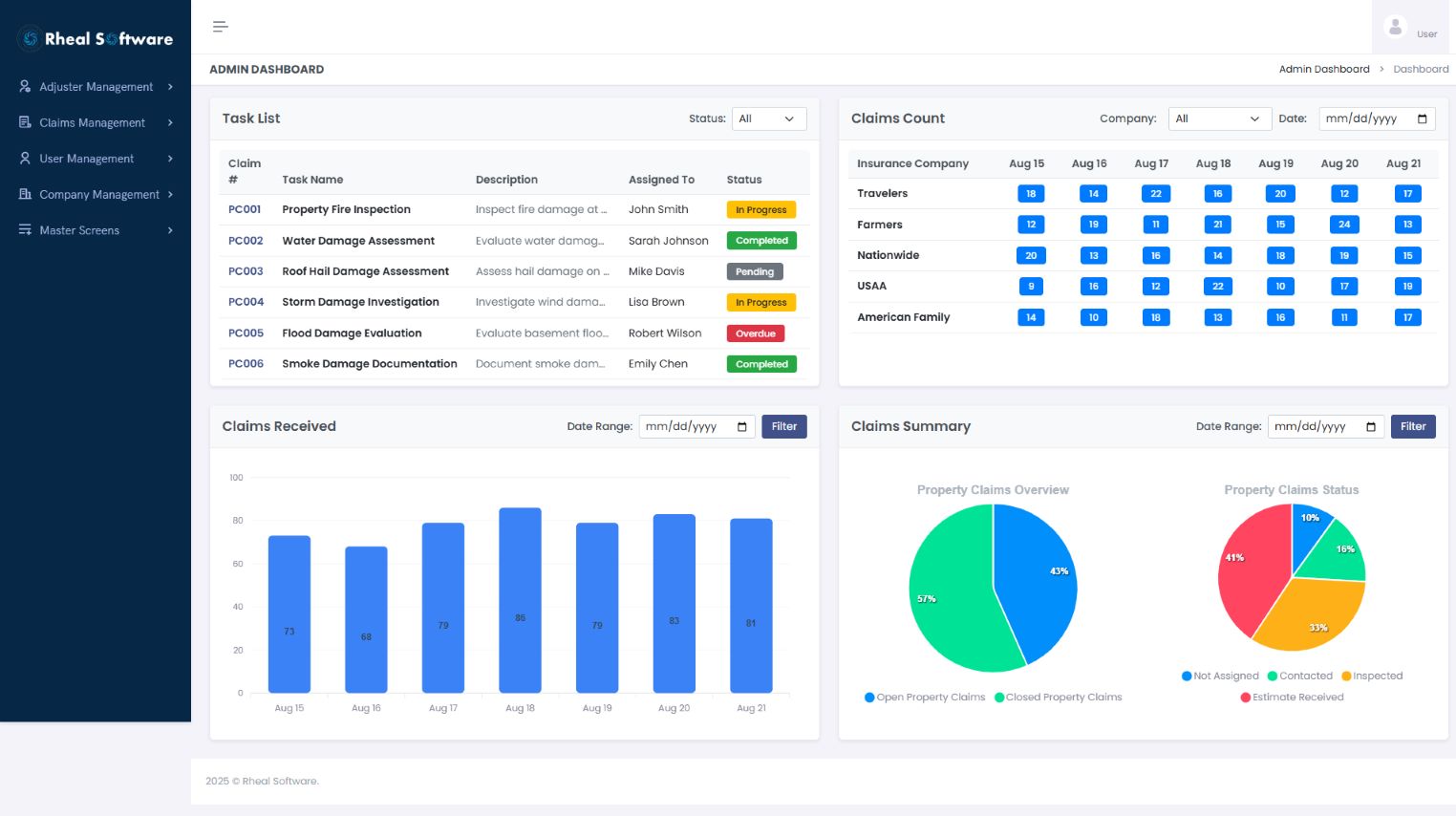This screenshot has height=816, width=1456.
Task: Open Claims Management menu item
Action: point(96,122)
